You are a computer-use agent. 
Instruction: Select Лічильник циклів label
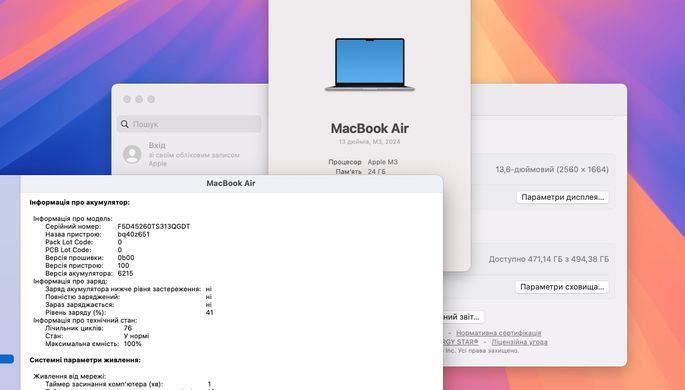[74, 328]
